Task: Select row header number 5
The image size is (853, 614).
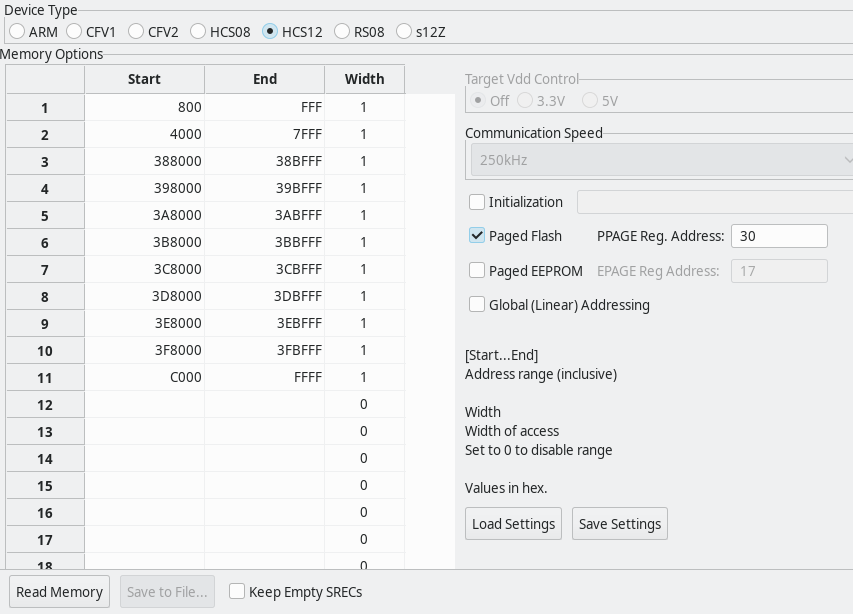Action: [x=45, y=215]
